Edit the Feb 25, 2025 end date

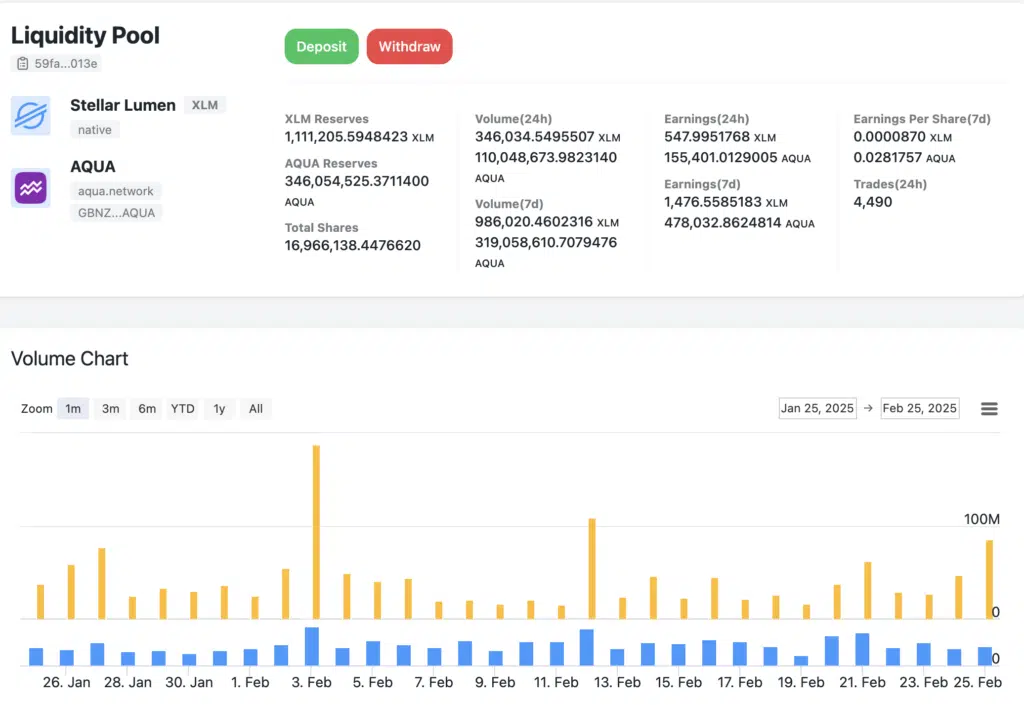pos(920,408)
